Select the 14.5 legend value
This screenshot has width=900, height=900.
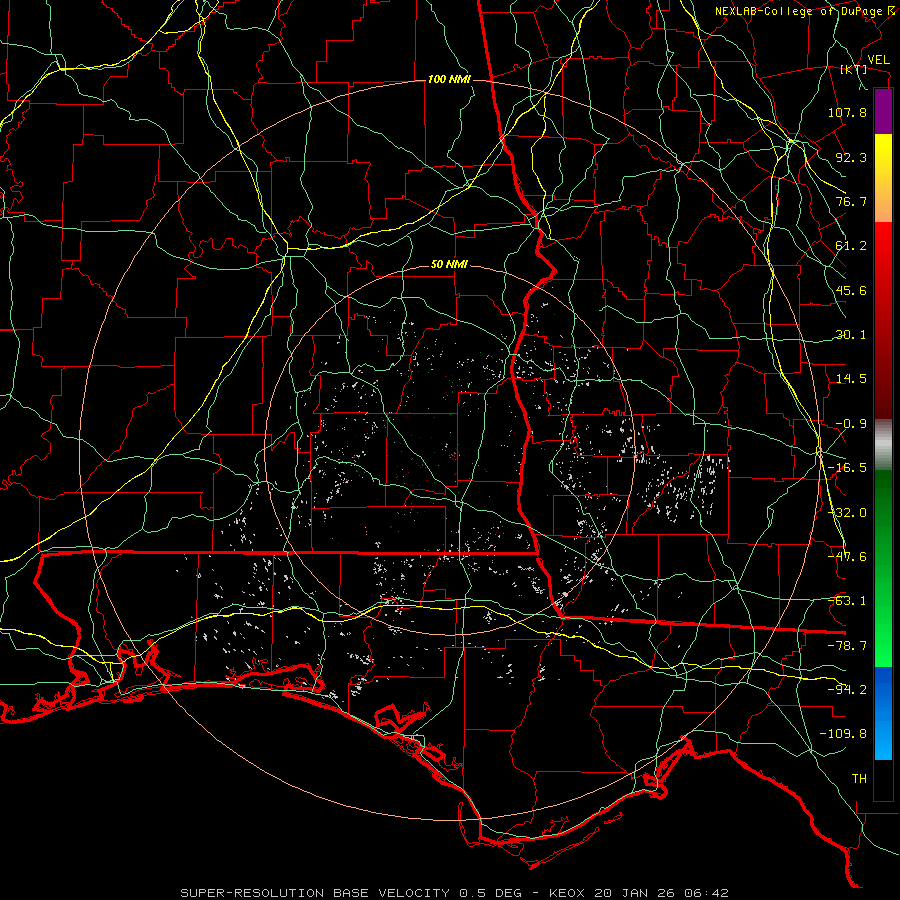pyautogui.click(x=851, y=379)
